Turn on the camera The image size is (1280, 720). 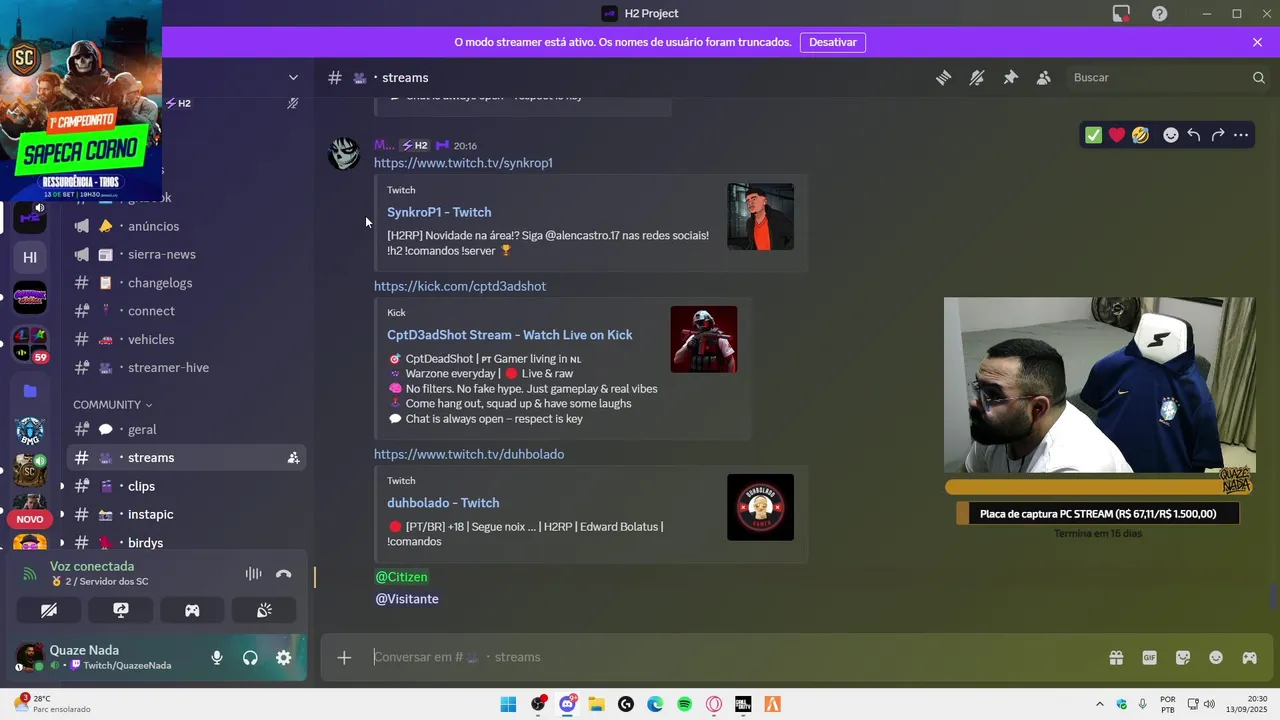pos(49,610)
